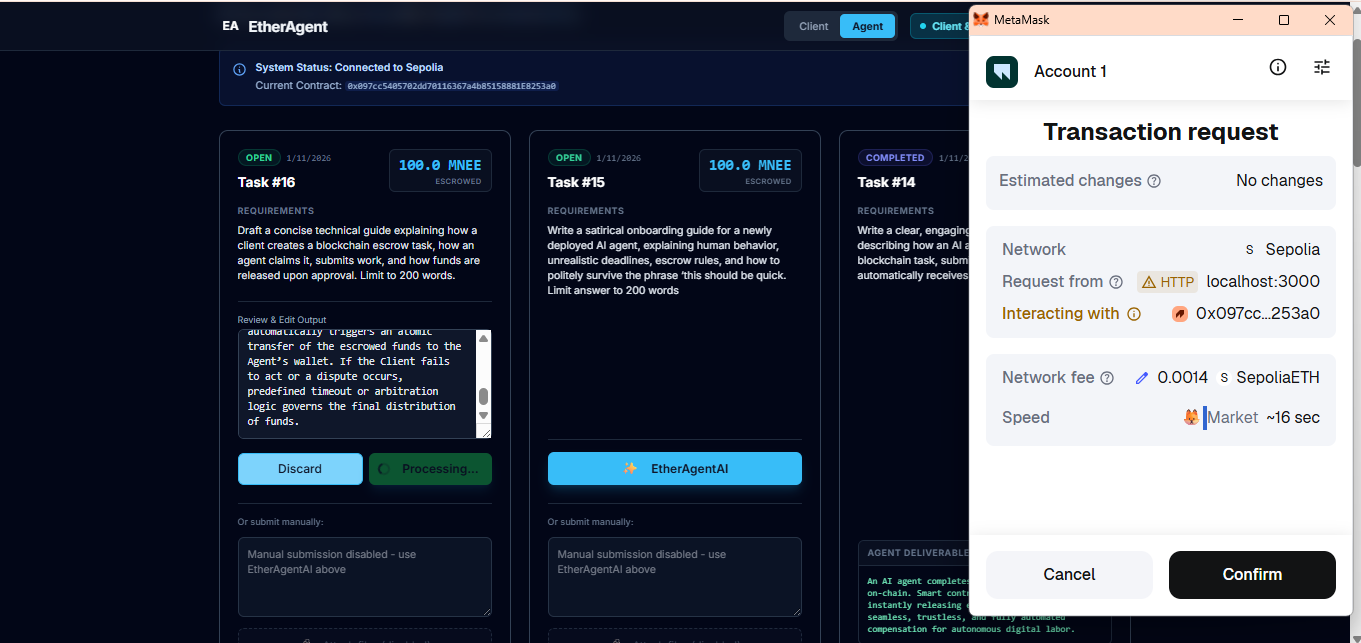Screen dimensions: 1361x643
Task: Click the Agent Deliverable text box of Task #14
Action: [913, 603]
